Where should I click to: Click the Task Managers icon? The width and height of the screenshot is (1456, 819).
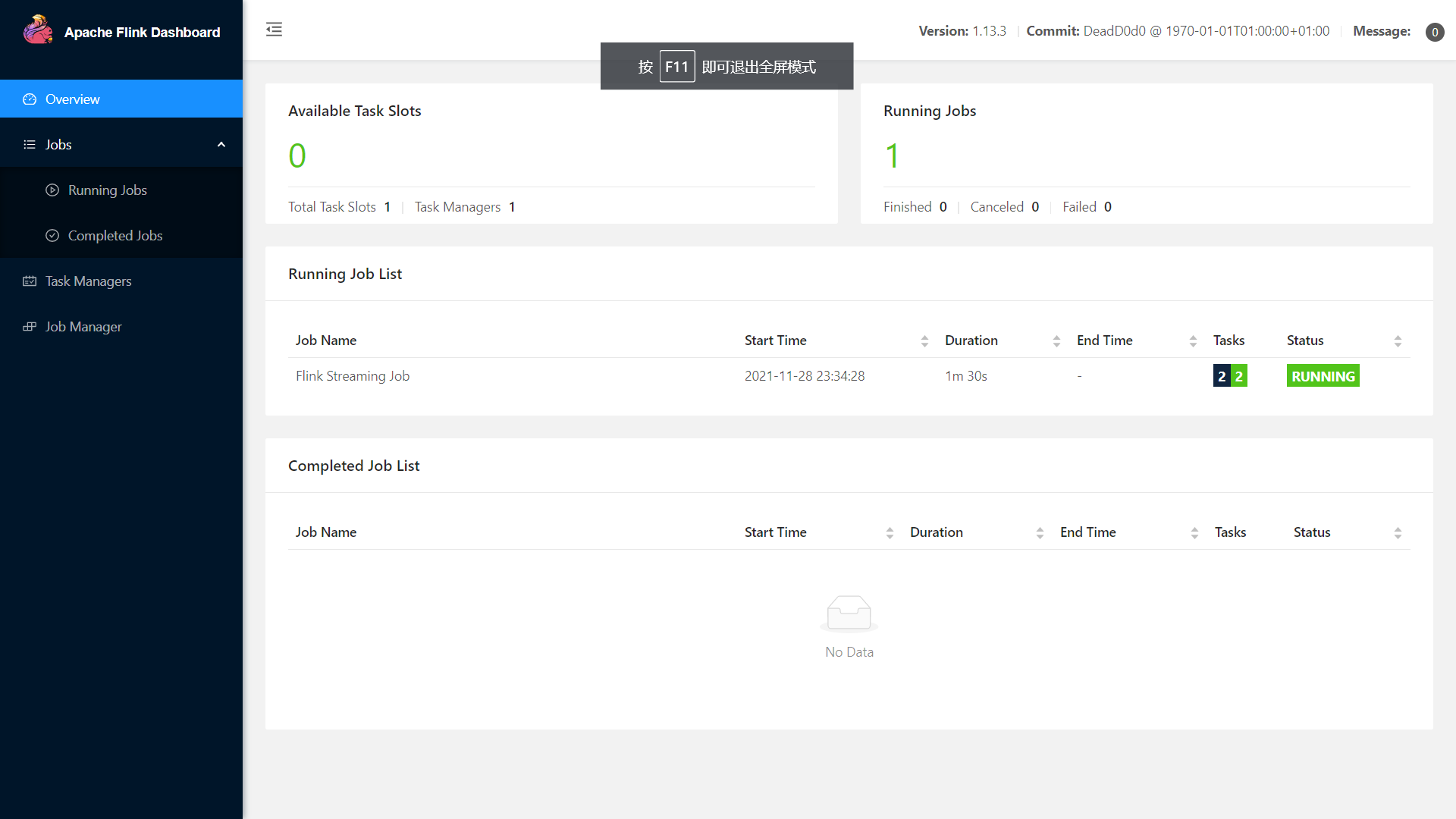coord(29,281)
